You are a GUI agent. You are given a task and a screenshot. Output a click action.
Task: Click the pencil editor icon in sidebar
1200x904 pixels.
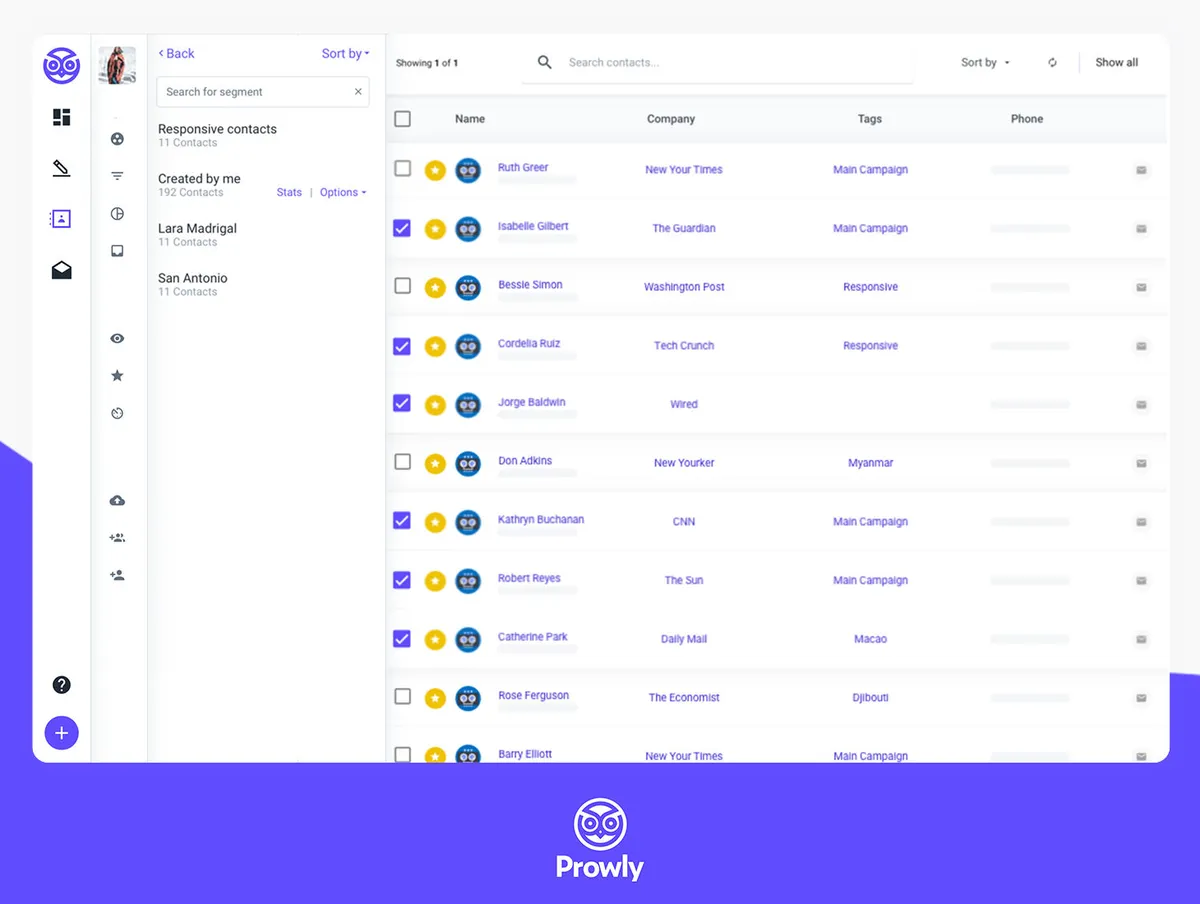[61, 168]
